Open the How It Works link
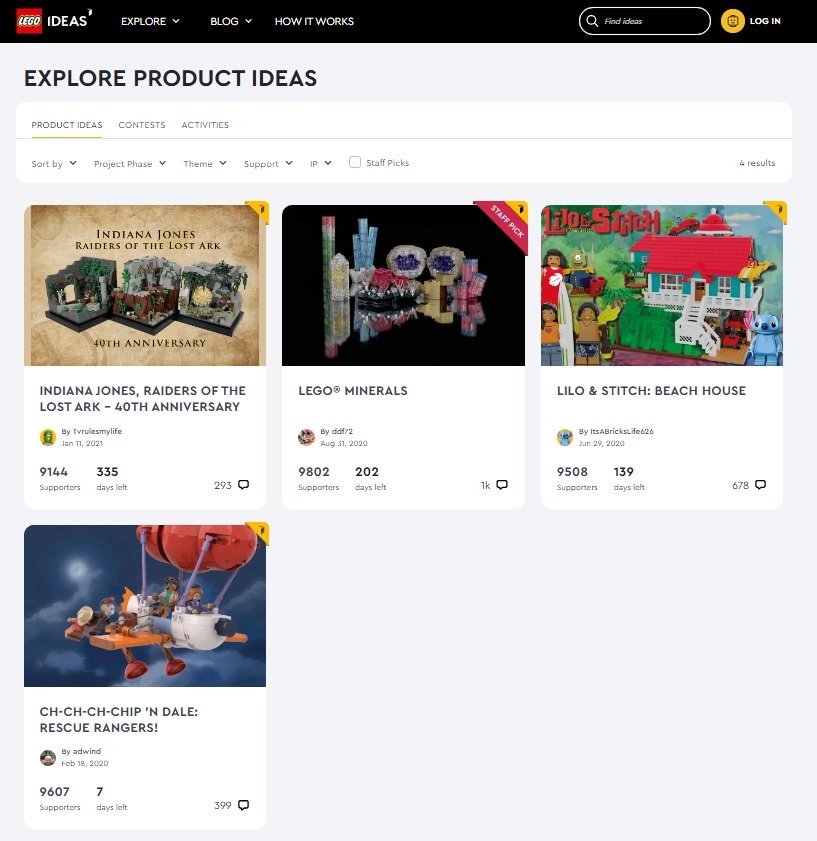 pos(314,21)
